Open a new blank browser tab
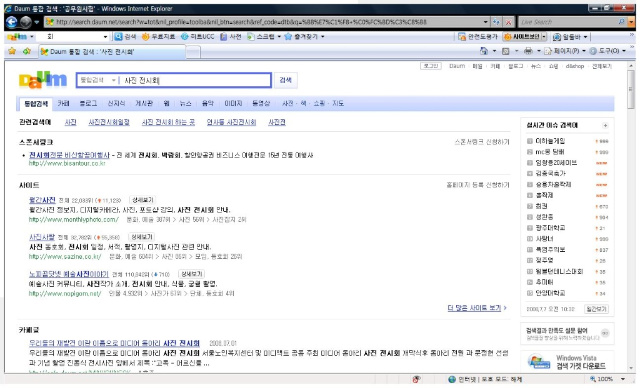Viewport: 640px width, 388px height. pyautogui.click(x=193, y=52)
